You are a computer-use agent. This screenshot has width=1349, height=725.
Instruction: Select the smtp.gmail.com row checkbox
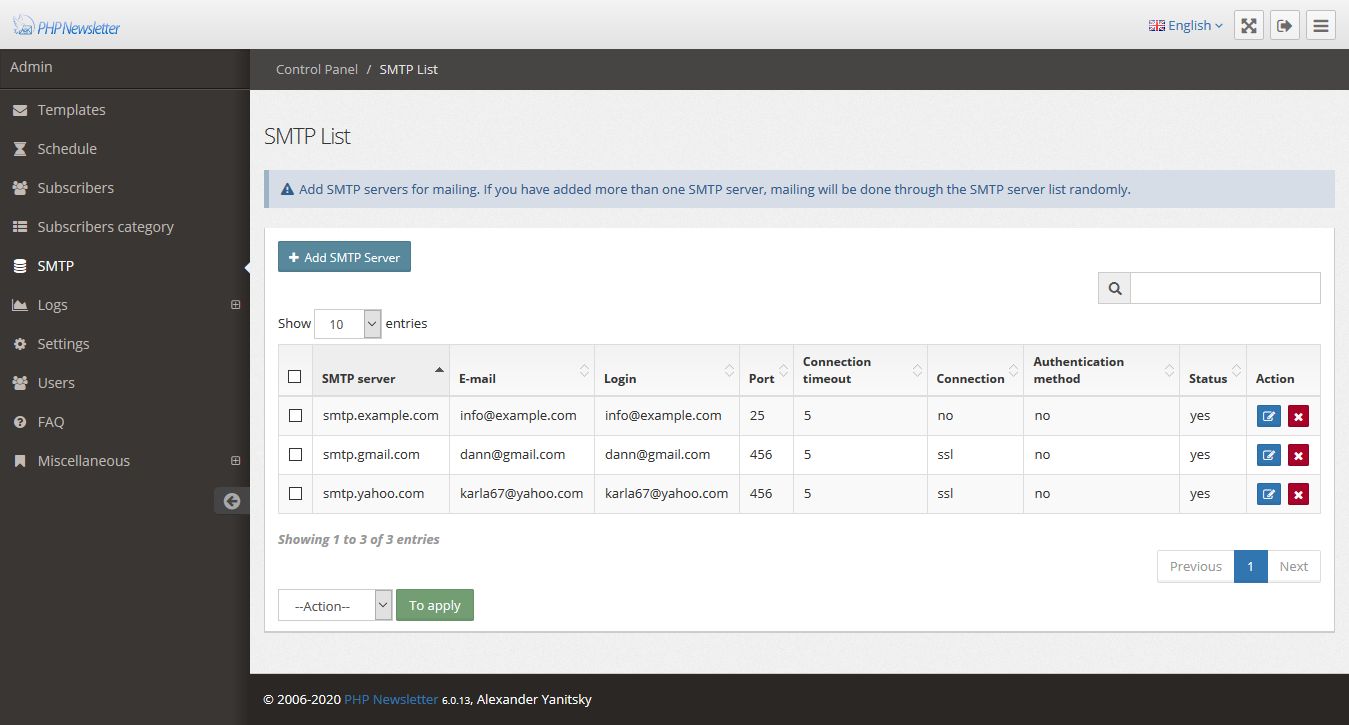coord(295,455)
